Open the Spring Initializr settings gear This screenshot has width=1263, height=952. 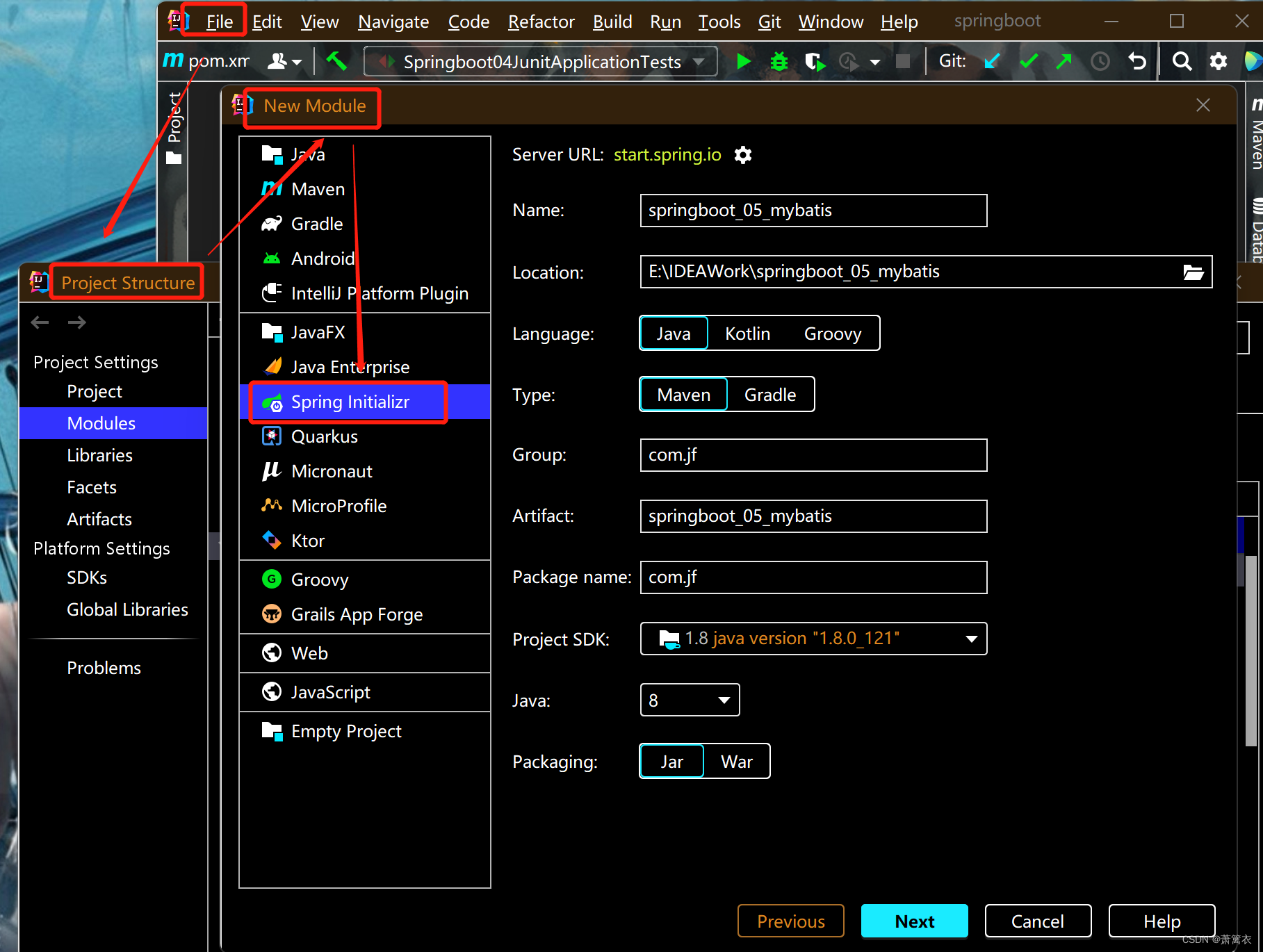pyautogui.click(x=742, y=154)
